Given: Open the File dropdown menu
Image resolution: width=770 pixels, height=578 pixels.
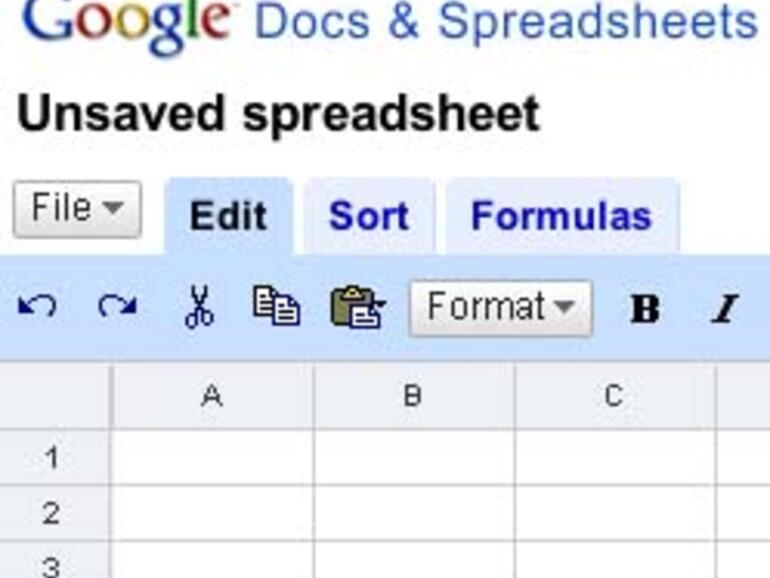Looking at the screenshot, I should click(77, 209).
